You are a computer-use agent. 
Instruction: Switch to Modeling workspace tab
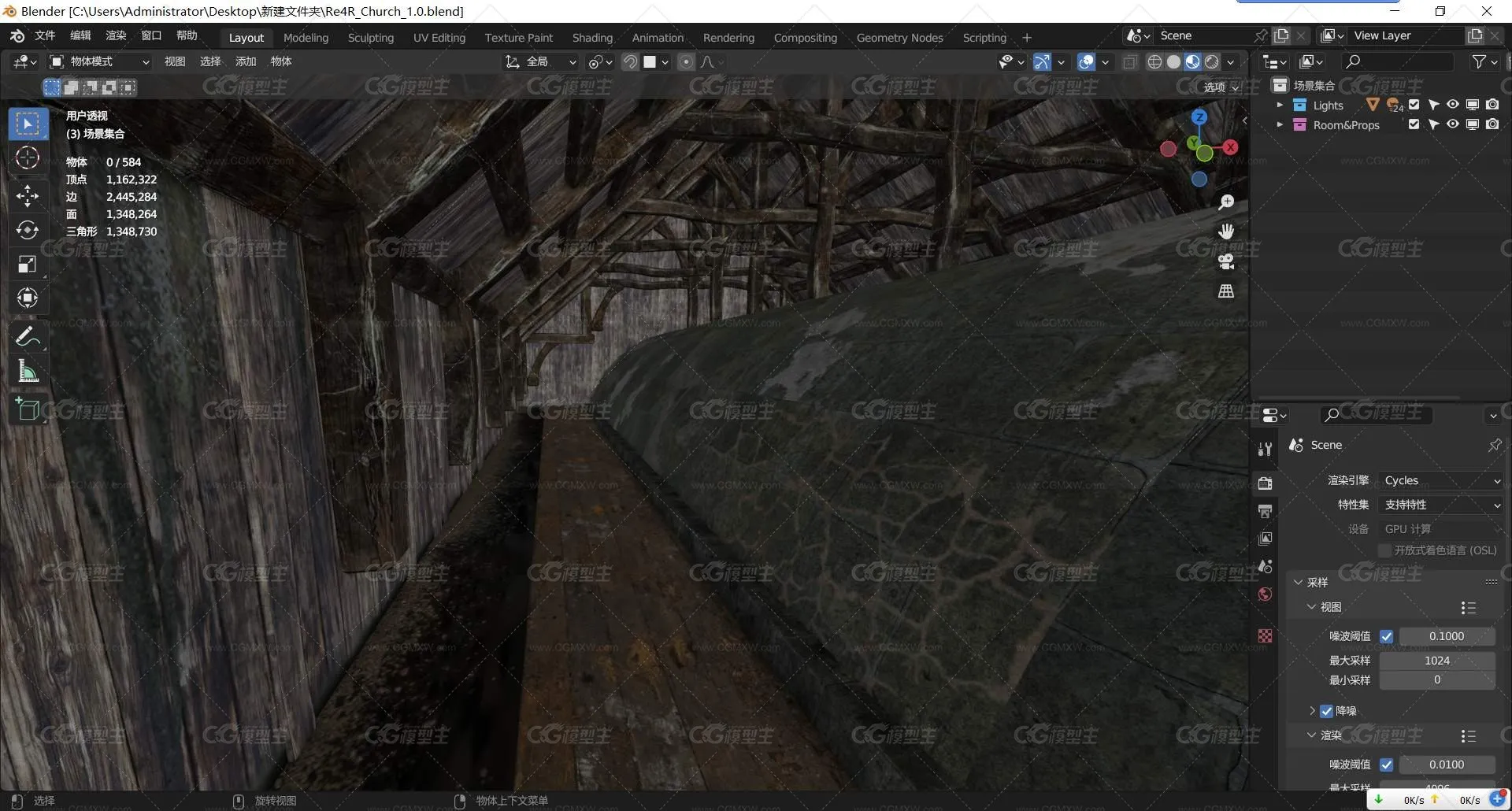click(x=306, y=38)
